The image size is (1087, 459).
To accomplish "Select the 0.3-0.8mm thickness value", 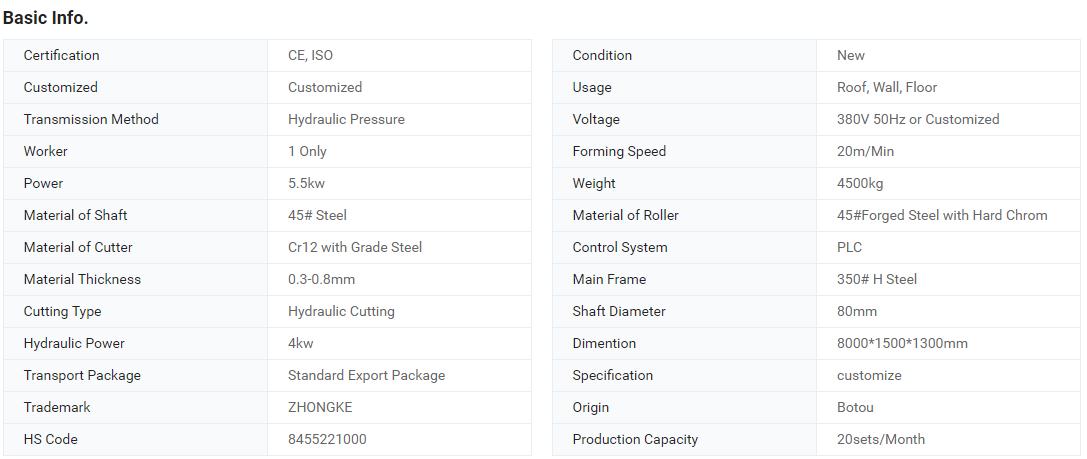I will pos(322,279).
